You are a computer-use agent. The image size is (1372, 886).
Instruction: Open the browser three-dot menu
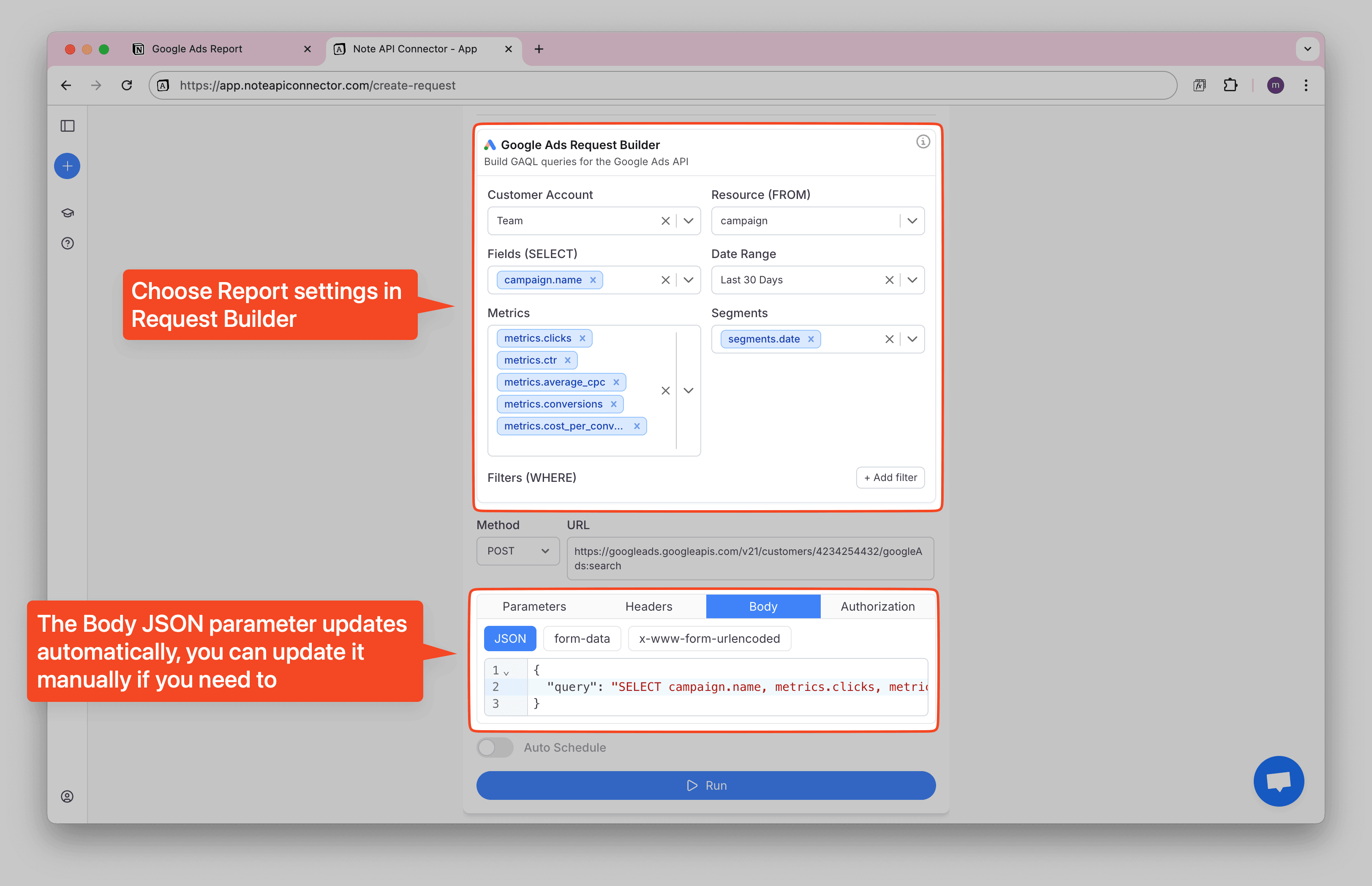tap(1306, 85)
